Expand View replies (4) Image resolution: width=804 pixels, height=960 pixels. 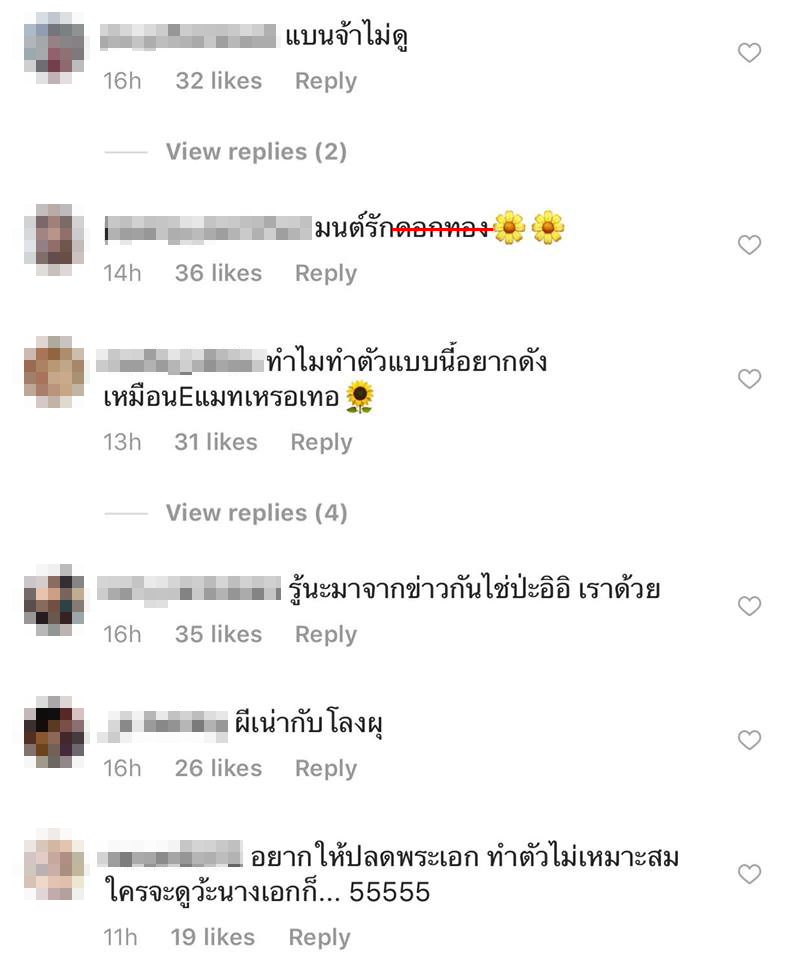[256, 512]
